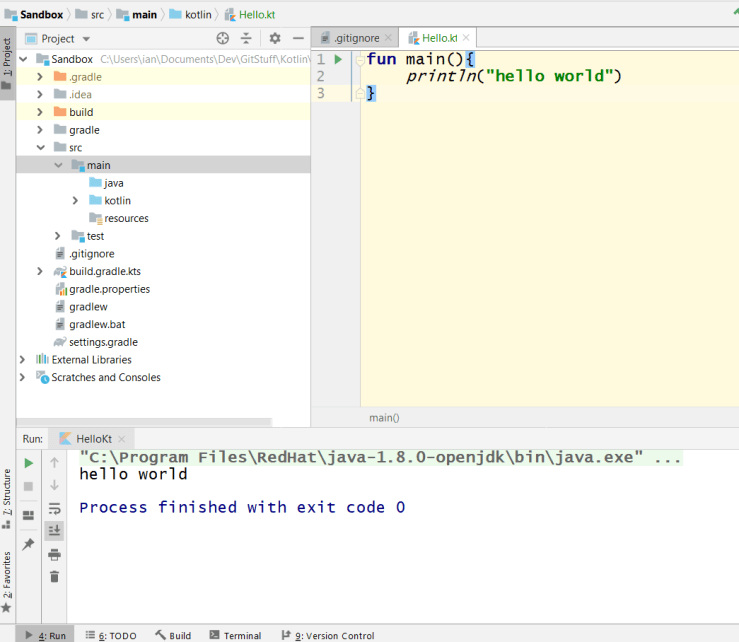739x642 pixels.
Task: Expand External Libraries
Action: coord(22,360)
